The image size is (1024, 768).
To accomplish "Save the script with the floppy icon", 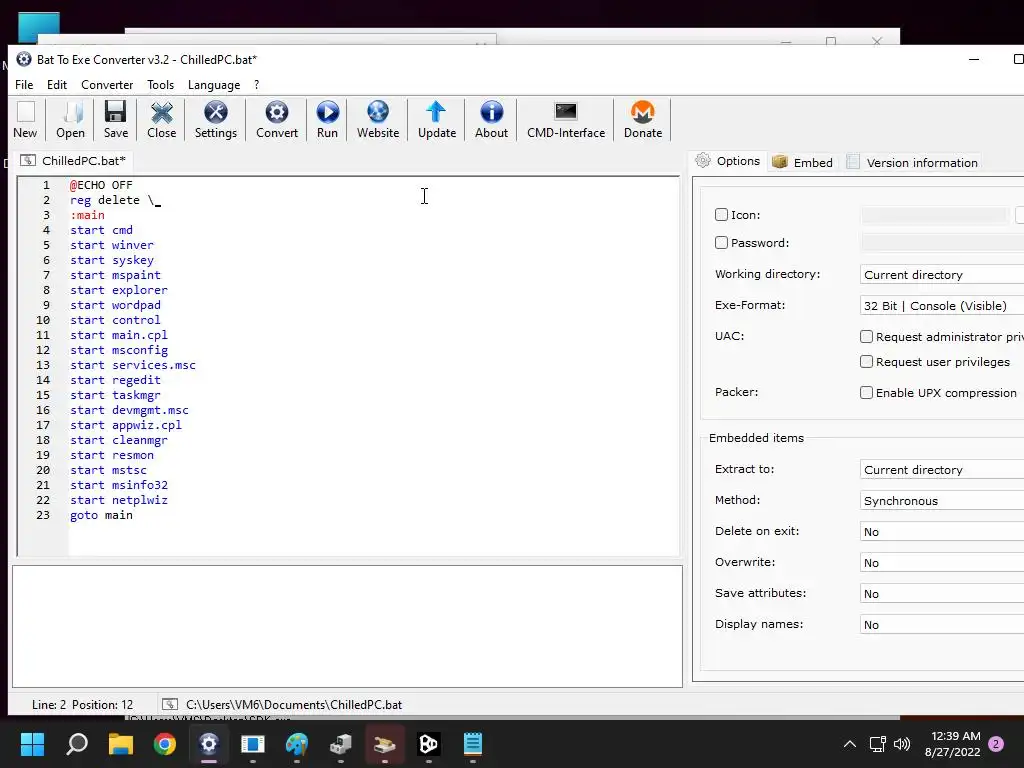I will [116, 120].
